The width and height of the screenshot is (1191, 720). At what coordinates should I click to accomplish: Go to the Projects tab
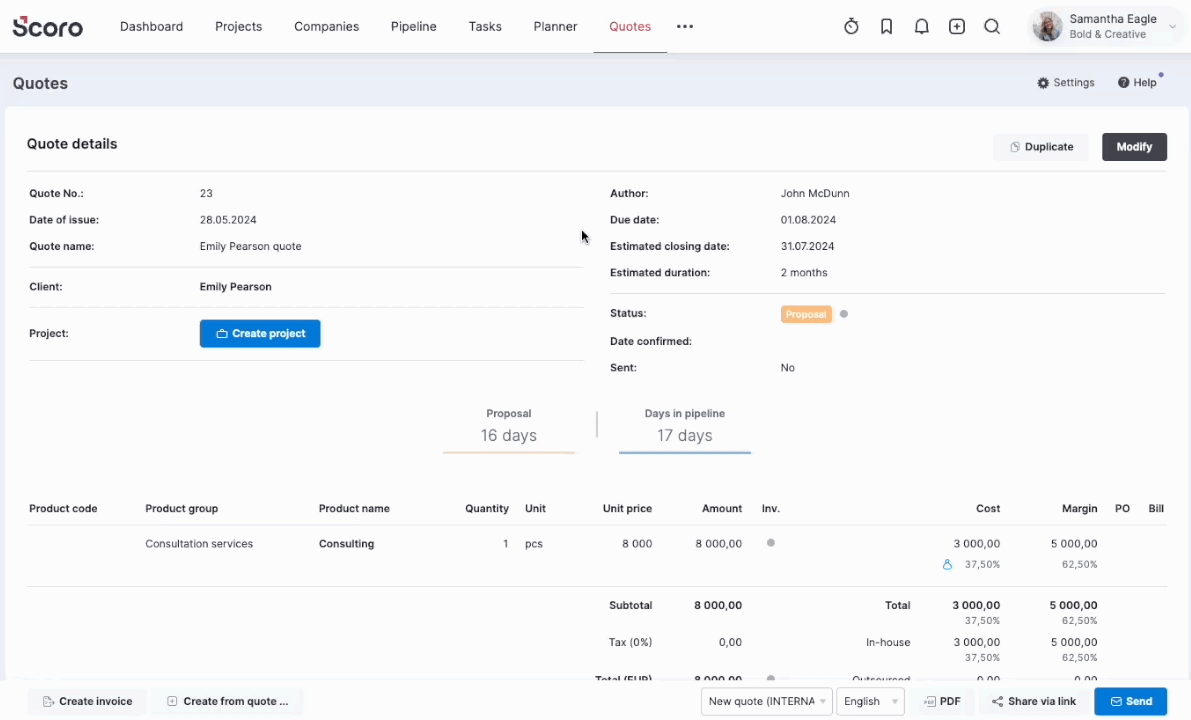239,27
